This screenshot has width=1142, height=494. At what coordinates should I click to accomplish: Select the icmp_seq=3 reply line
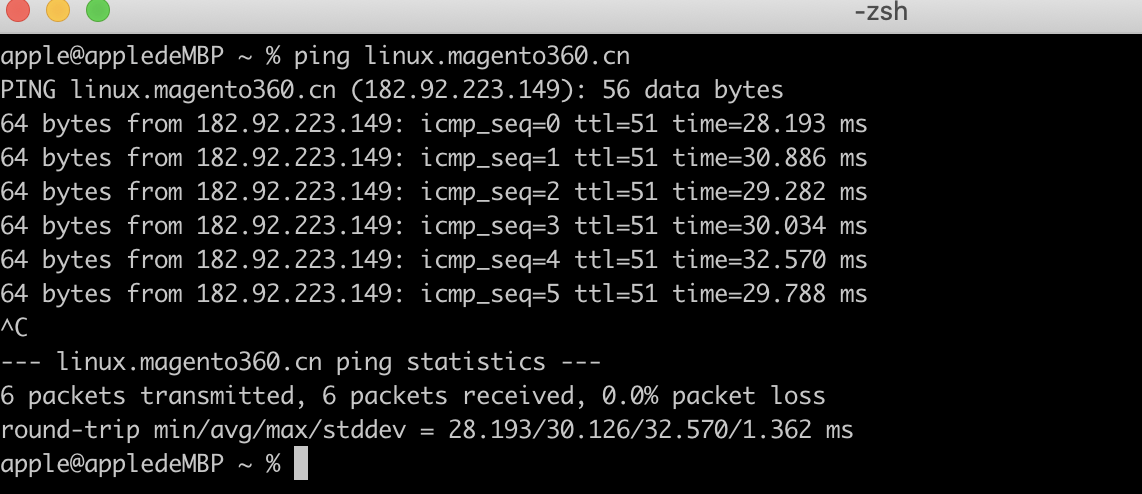click(x=433, y=226)
